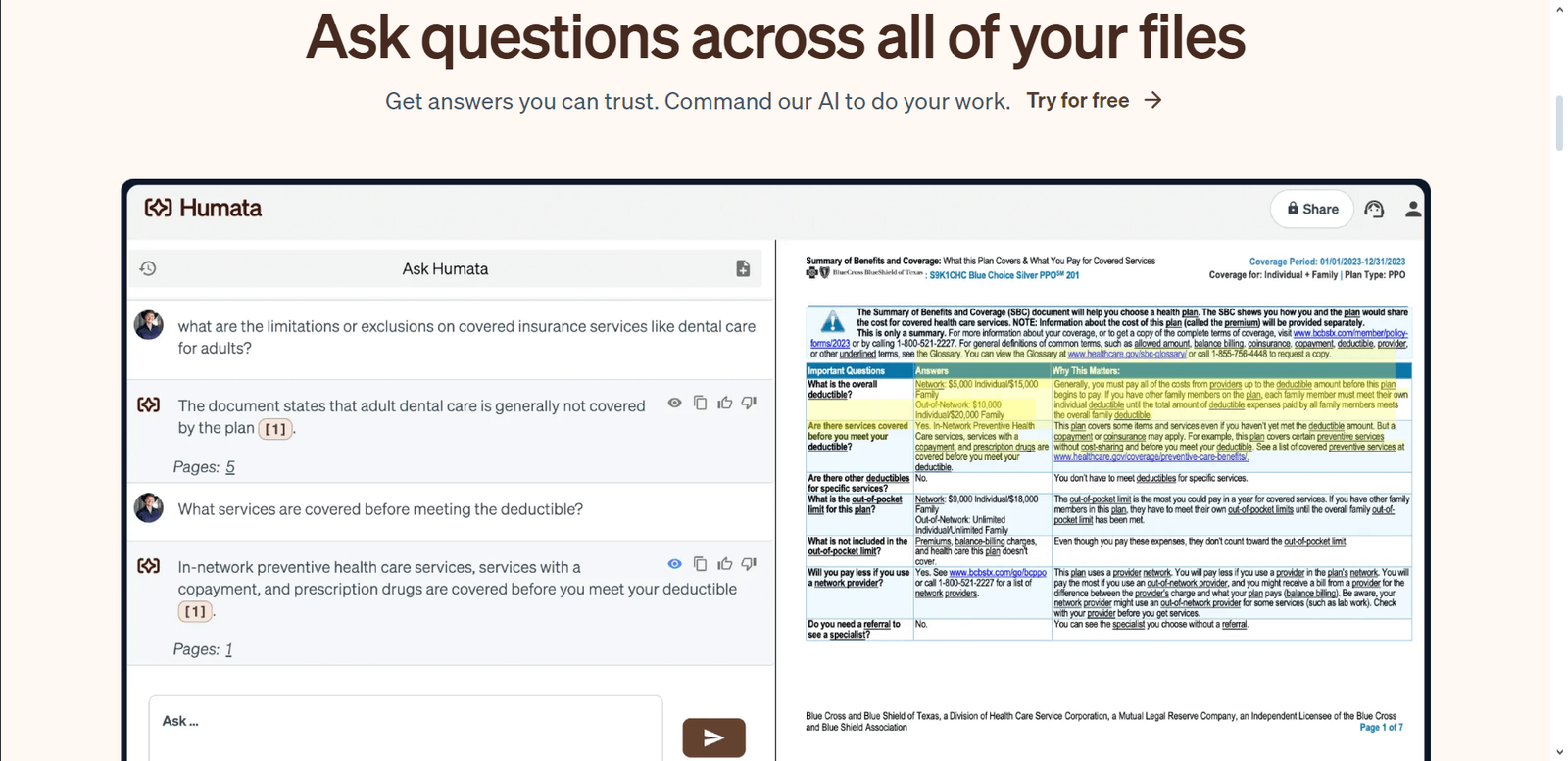Click the page vertical scrollbar thumb
The width and height of the screenshot is (1568, 761).
pyautogui.click(x=1559, y=122)
